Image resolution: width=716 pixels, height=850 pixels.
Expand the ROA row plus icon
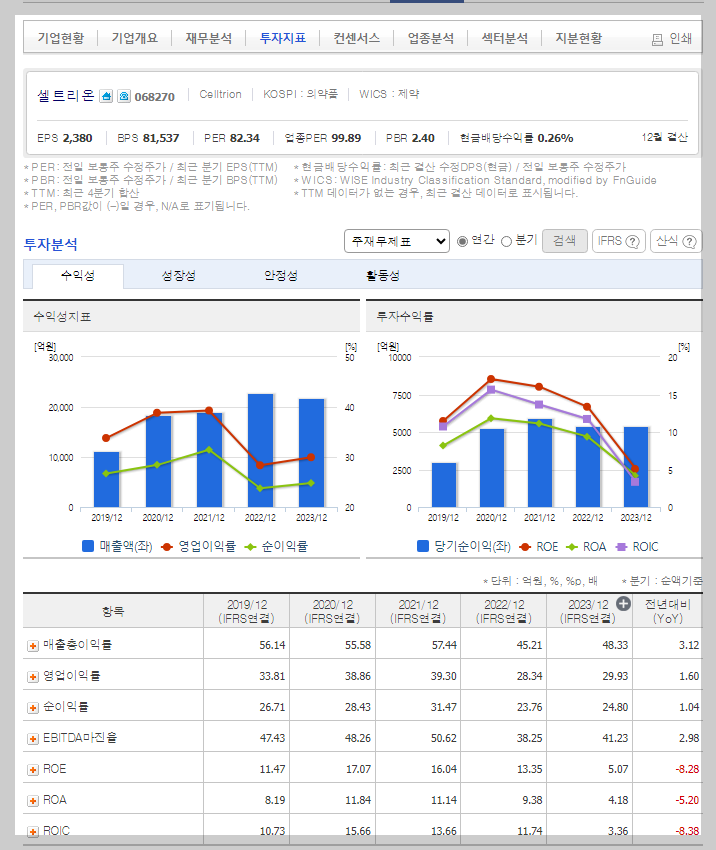pyautogui.click(x=33, y=800)
